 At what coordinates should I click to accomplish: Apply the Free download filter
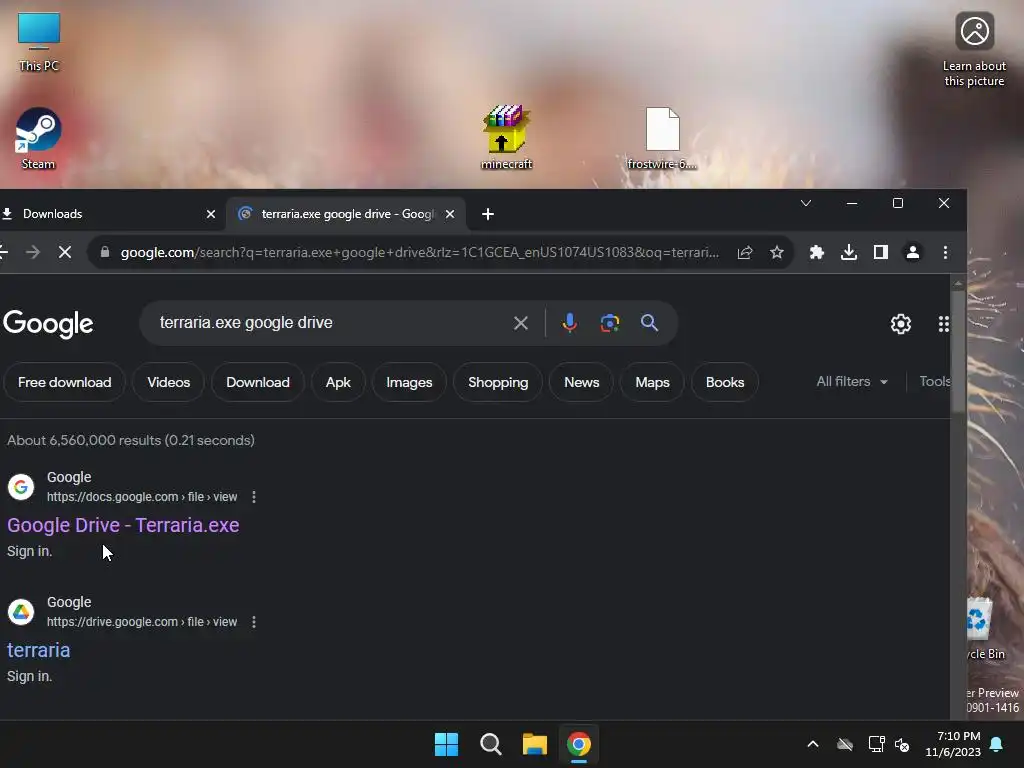tap(65, 382)
